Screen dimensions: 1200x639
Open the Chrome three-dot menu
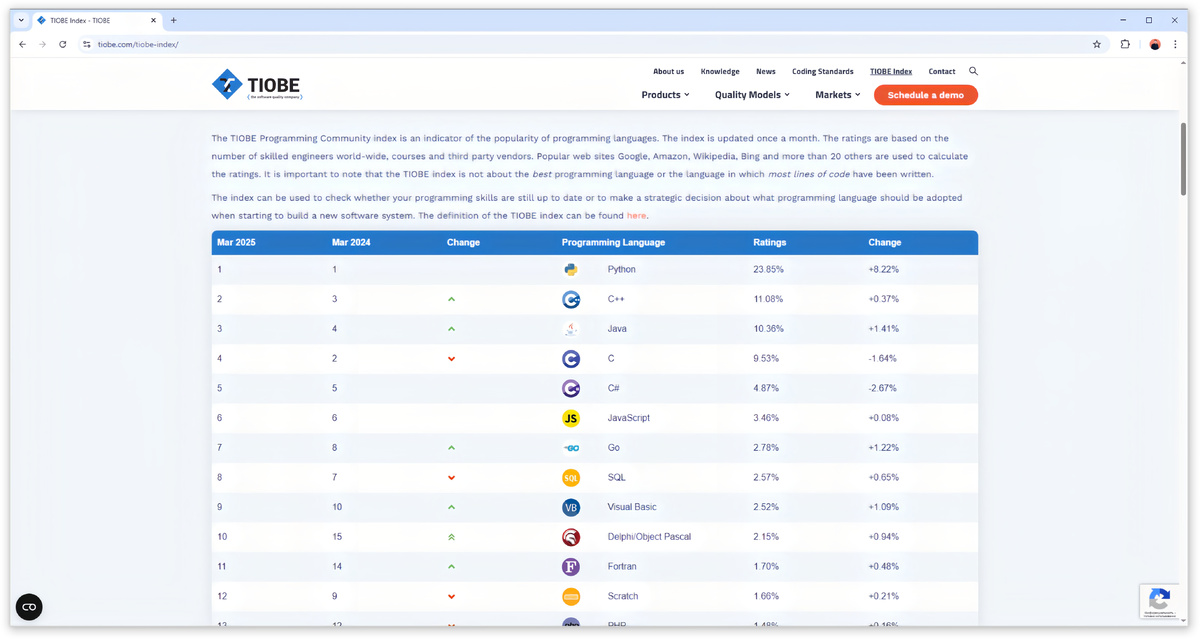pos(1176,44)
